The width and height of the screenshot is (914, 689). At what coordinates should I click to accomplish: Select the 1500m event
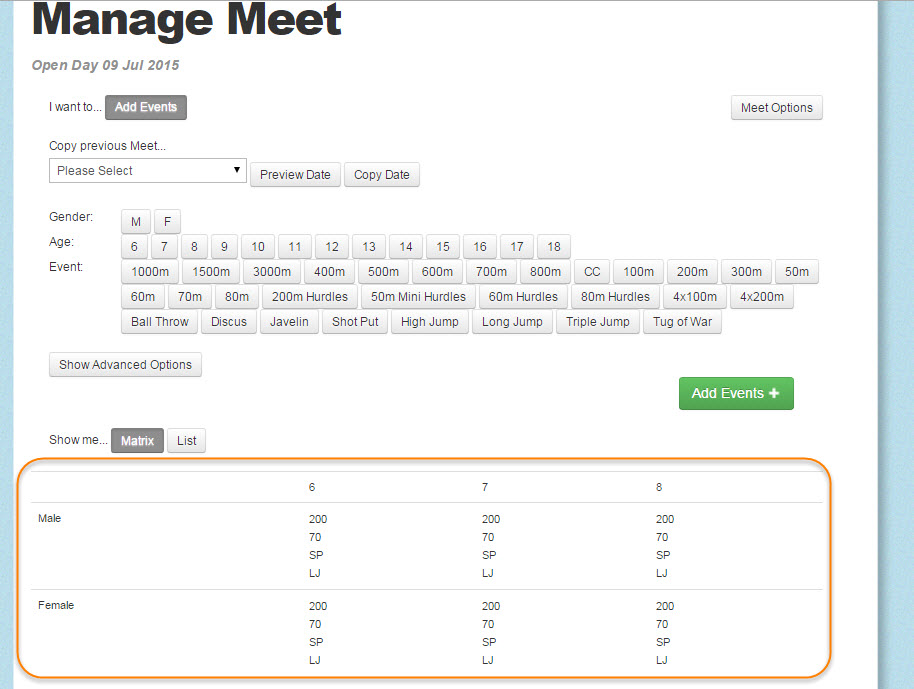[211, 272]
